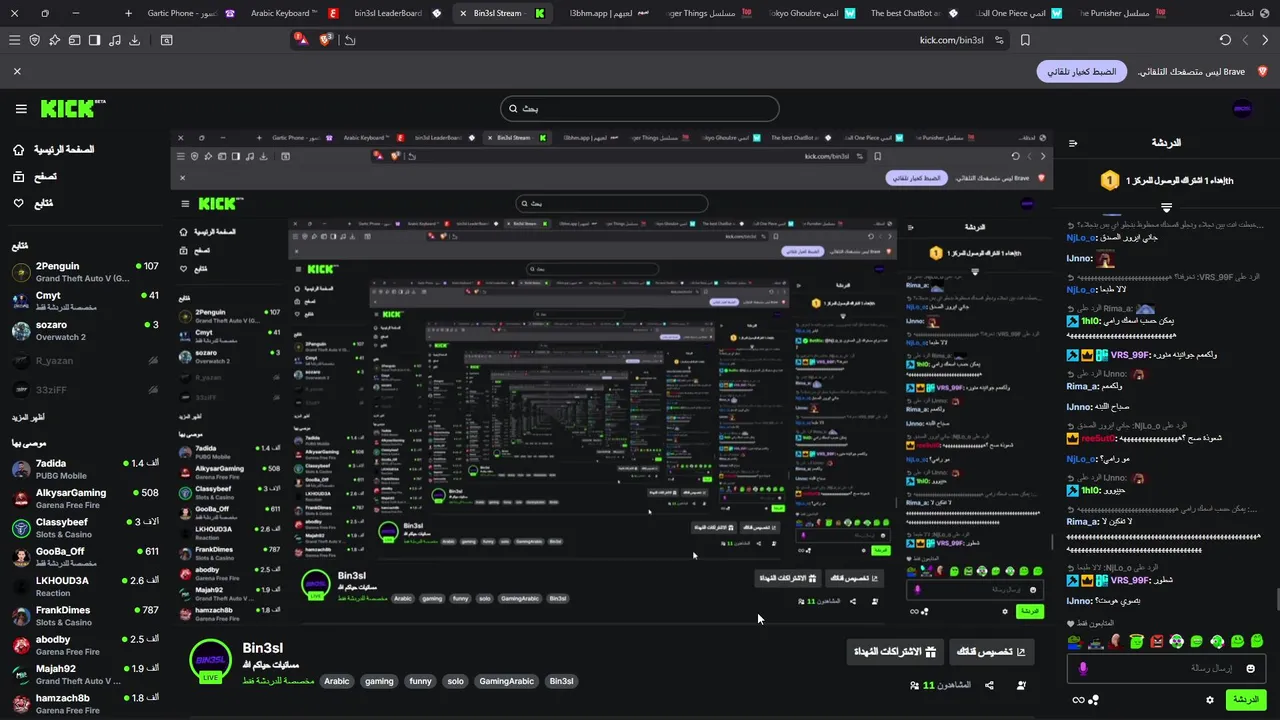Image resolution: width=1280 pixels, height=720 pixels.
Task: Click the funny tag under stream title
Action: tap(420, 681)
